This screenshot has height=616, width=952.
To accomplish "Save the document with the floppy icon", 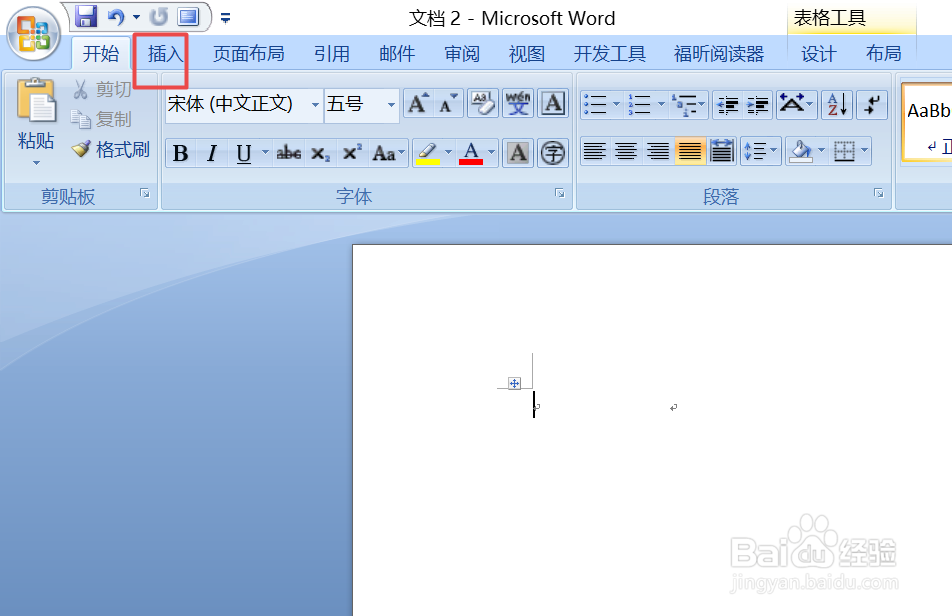I will click(x=86, y=16).
